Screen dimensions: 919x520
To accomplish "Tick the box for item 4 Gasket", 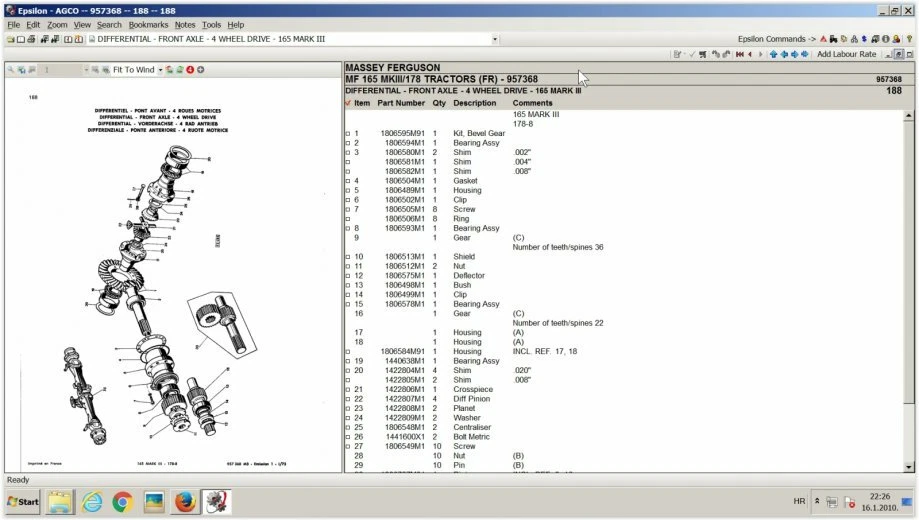I will (348, 181).
